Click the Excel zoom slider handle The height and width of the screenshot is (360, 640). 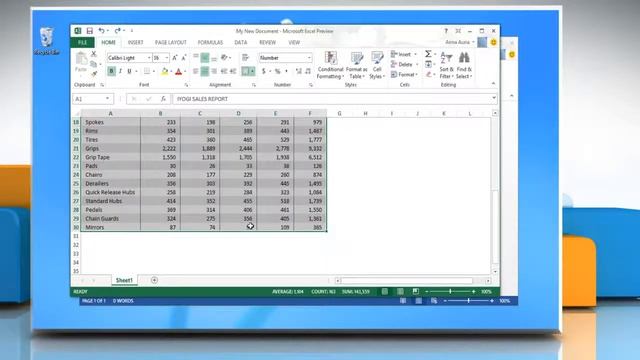pos(450,291)
